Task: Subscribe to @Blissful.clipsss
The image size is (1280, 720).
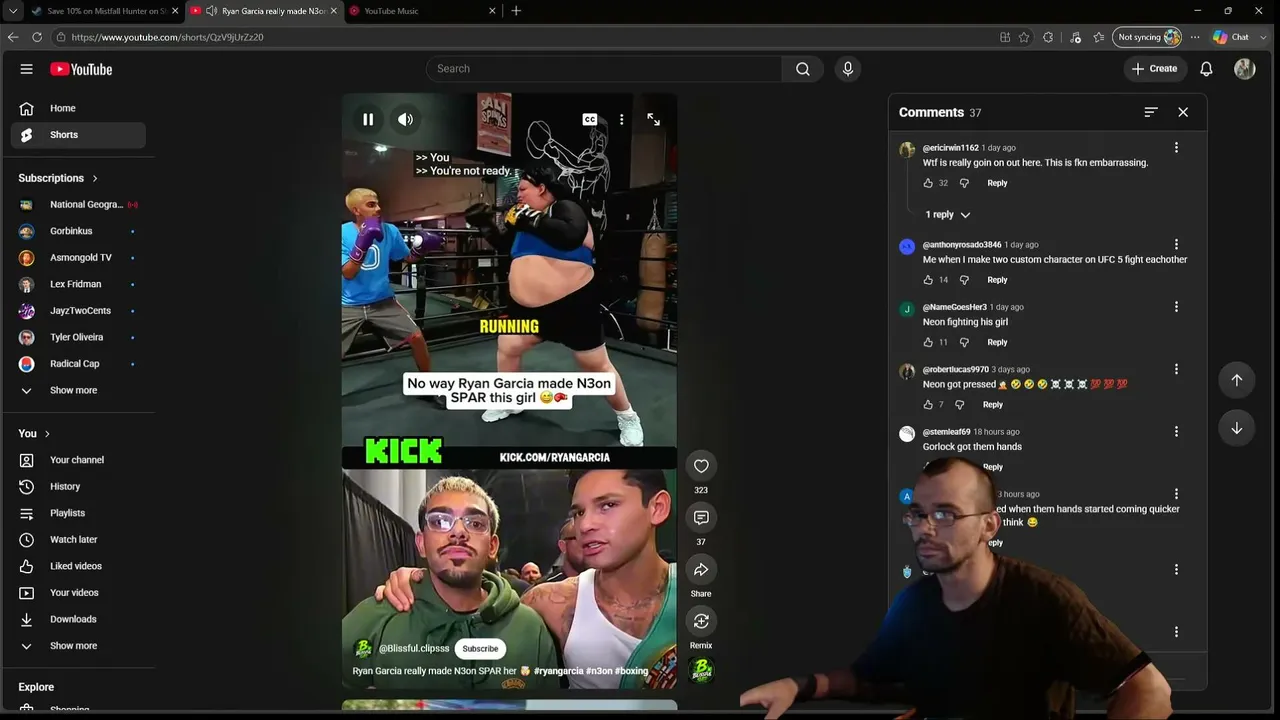Action: pyautogui.click(x=480, y=649)
